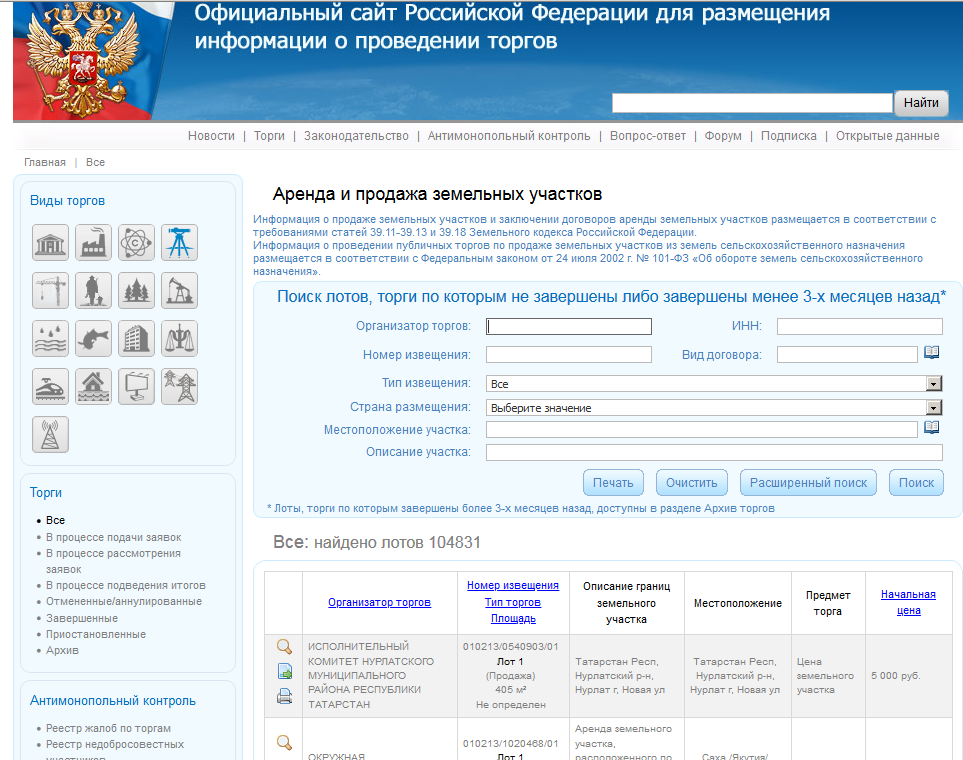
Task: Open the book icon beside Вид договора
Action: point(932,353)
